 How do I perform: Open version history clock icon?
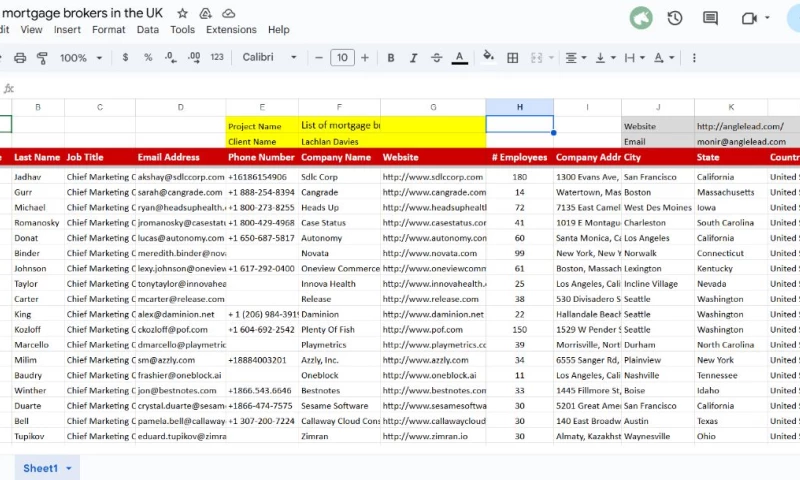[x=675, y=18]
